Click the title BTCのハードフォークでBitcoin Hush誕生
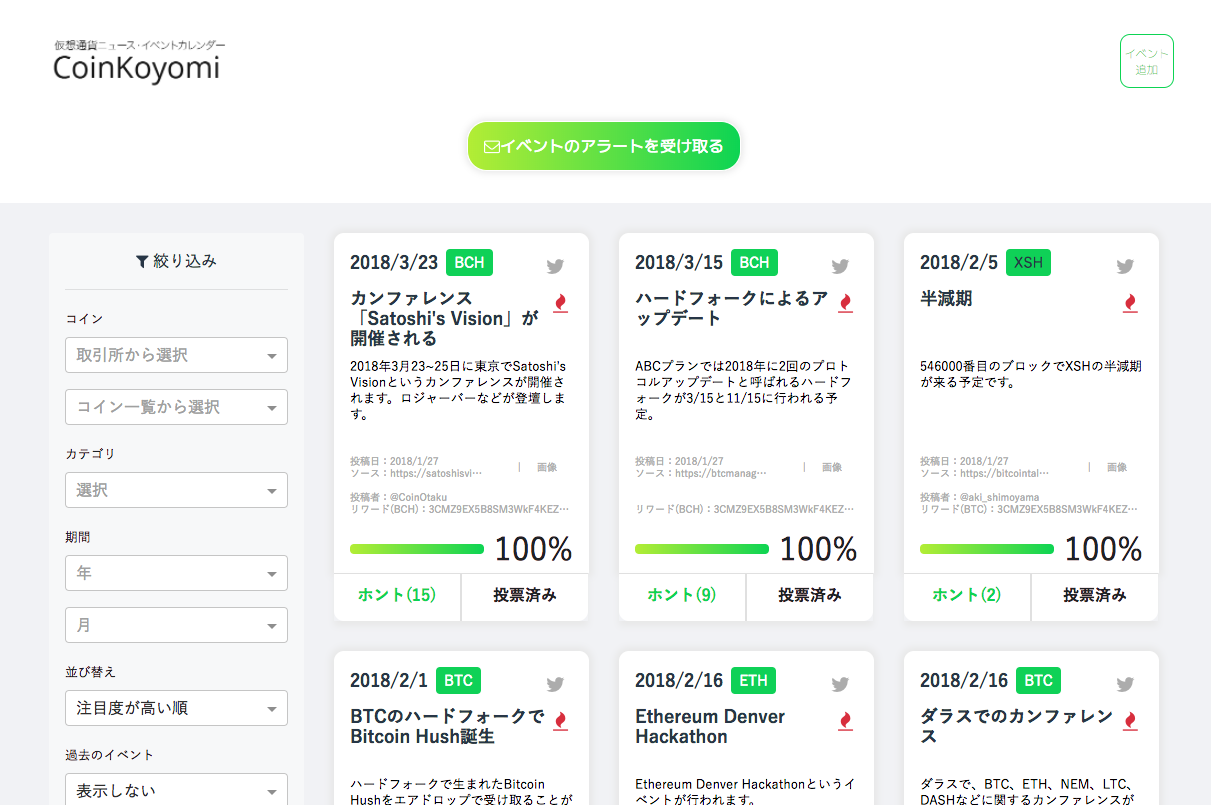This screenshot has width=1211, height=805. tap(448, 726)
